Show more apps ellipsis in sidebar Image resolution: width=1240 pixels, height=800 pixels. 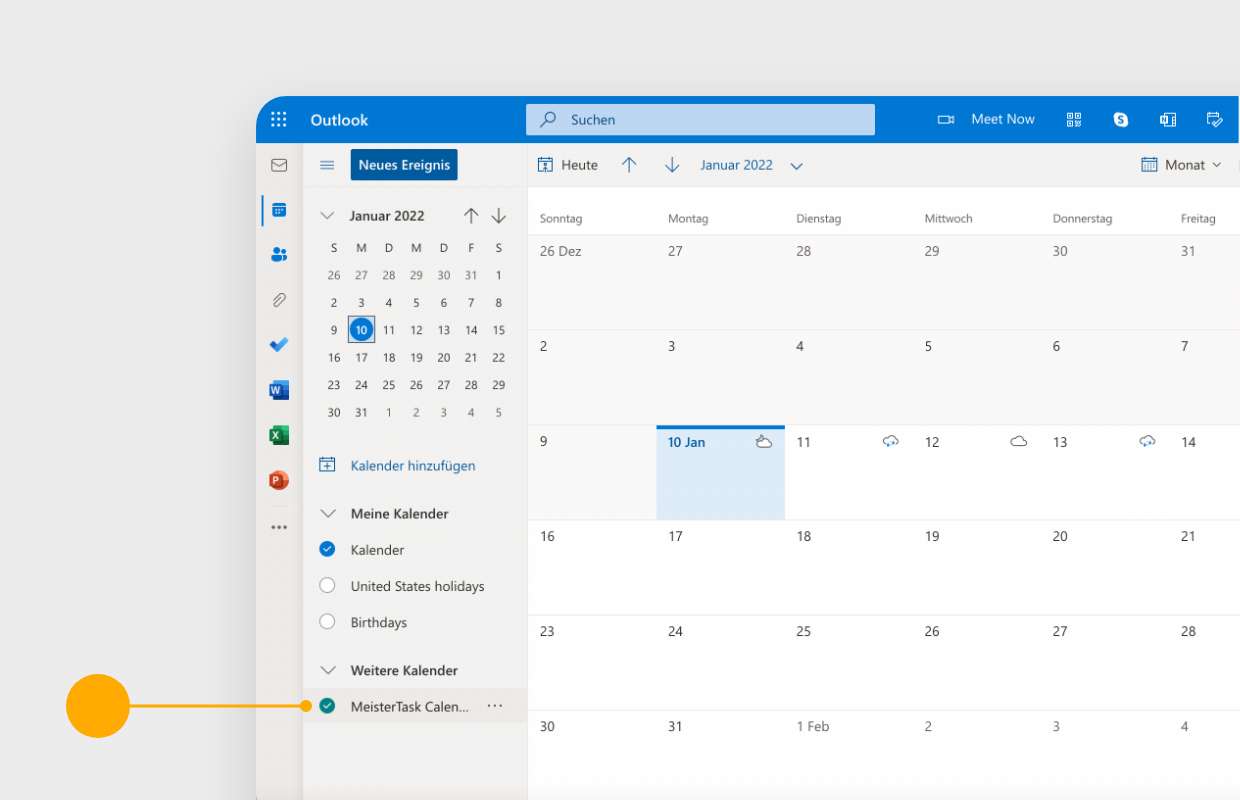click(279, 527)
